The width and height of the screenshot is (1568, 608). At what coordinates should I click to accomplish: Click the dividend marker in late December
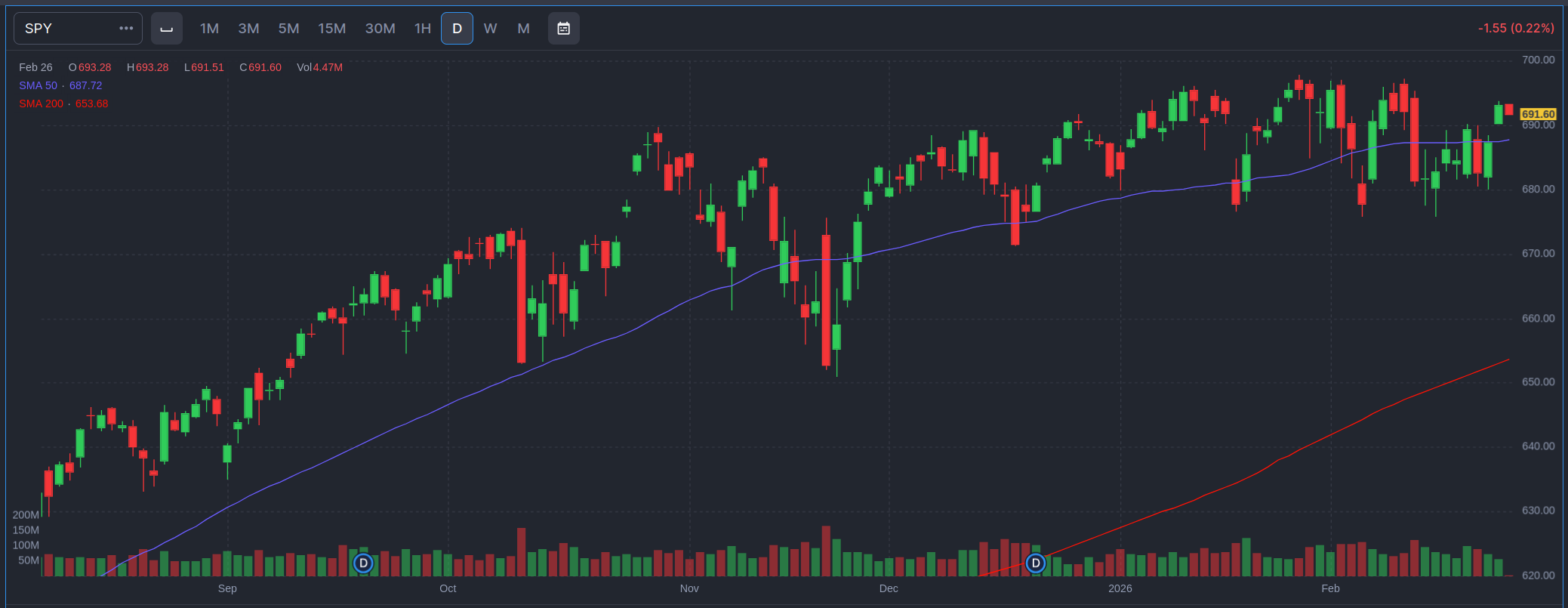1036,563
